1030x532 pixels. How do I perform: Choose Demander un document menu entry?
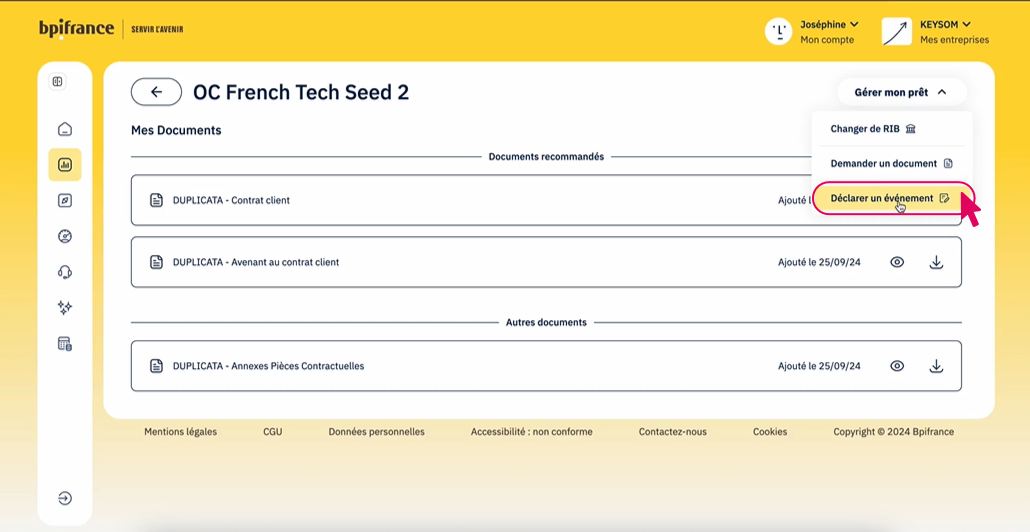[x=891, y=163]
